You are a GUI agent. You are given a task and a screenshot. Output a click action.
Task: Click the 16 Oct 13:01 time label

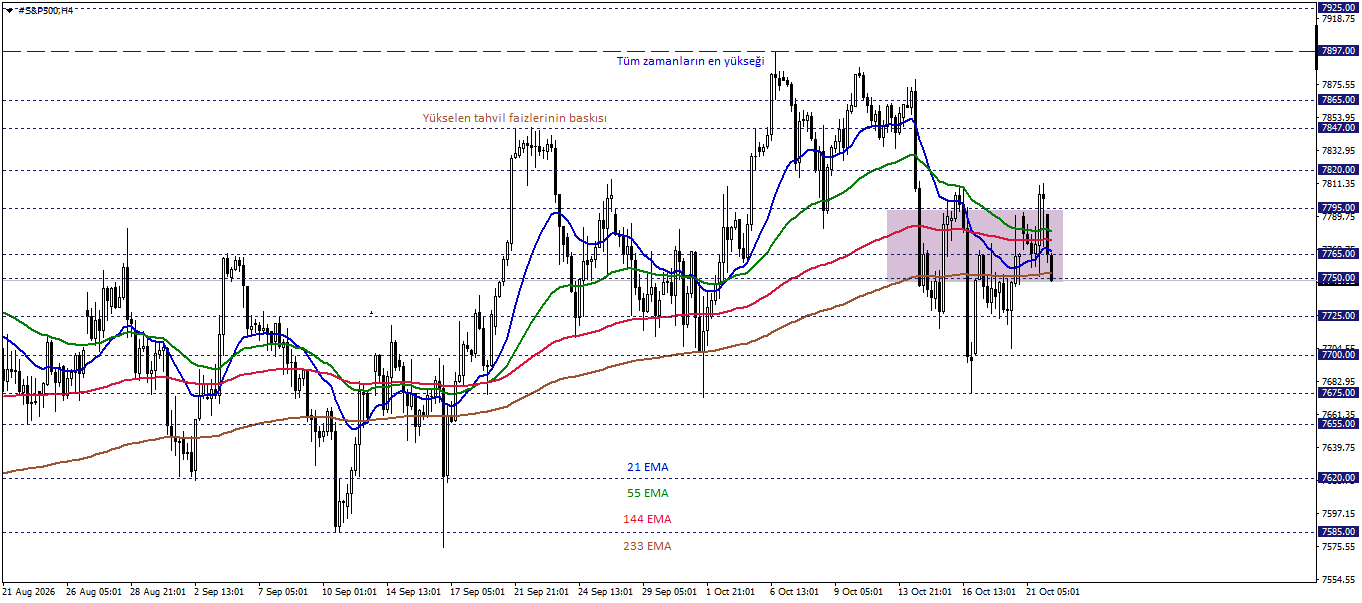click(x=989, y=592)
